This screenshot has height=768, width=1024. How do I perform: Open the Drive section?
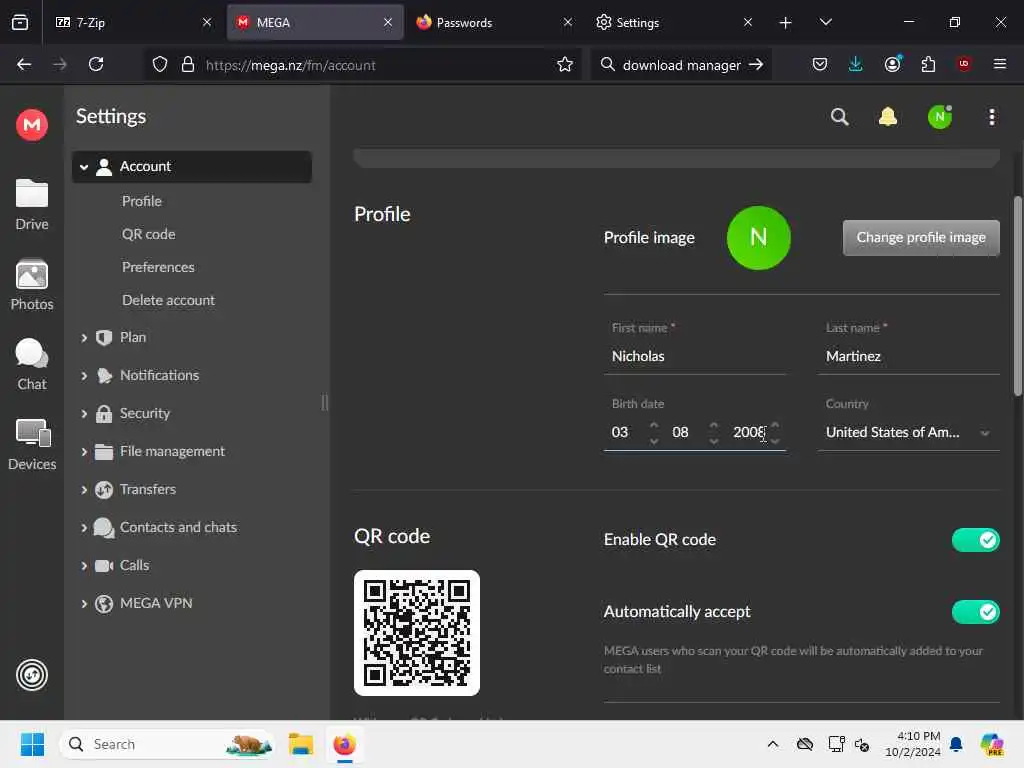click(32, 205)
